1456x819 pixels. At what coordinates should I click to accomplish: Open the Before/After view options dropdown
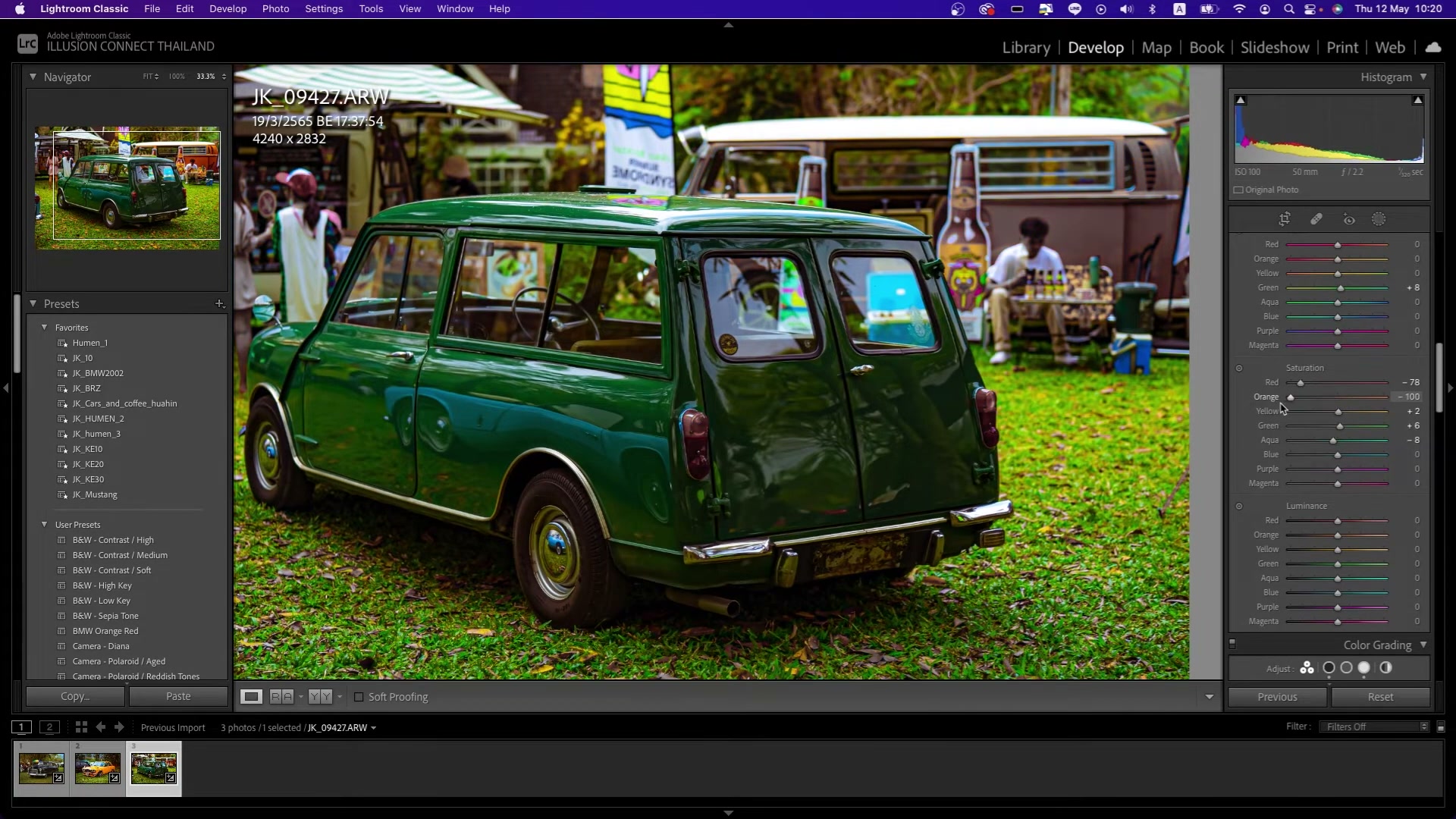click(x=339, y=697)
